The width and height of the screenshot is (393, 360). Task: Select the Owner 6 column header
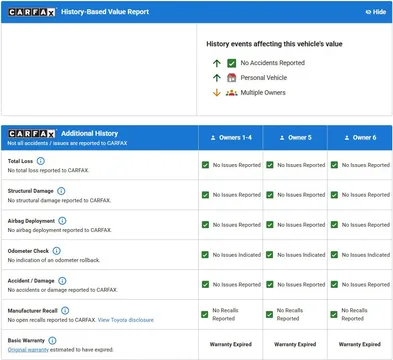pos(360,138)
